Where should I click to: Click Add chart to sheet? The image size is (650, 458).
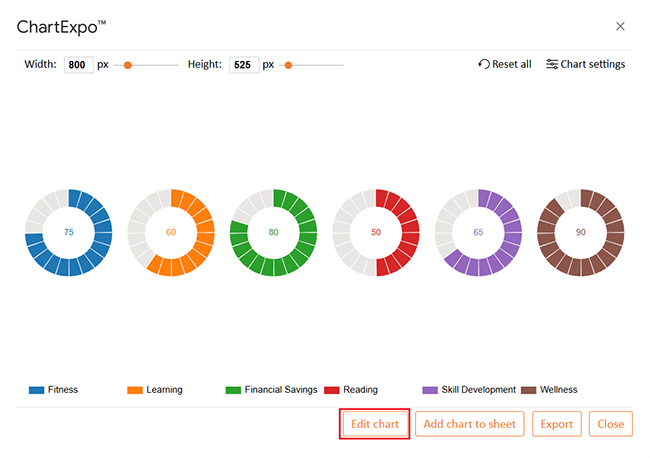pos(470,424)
